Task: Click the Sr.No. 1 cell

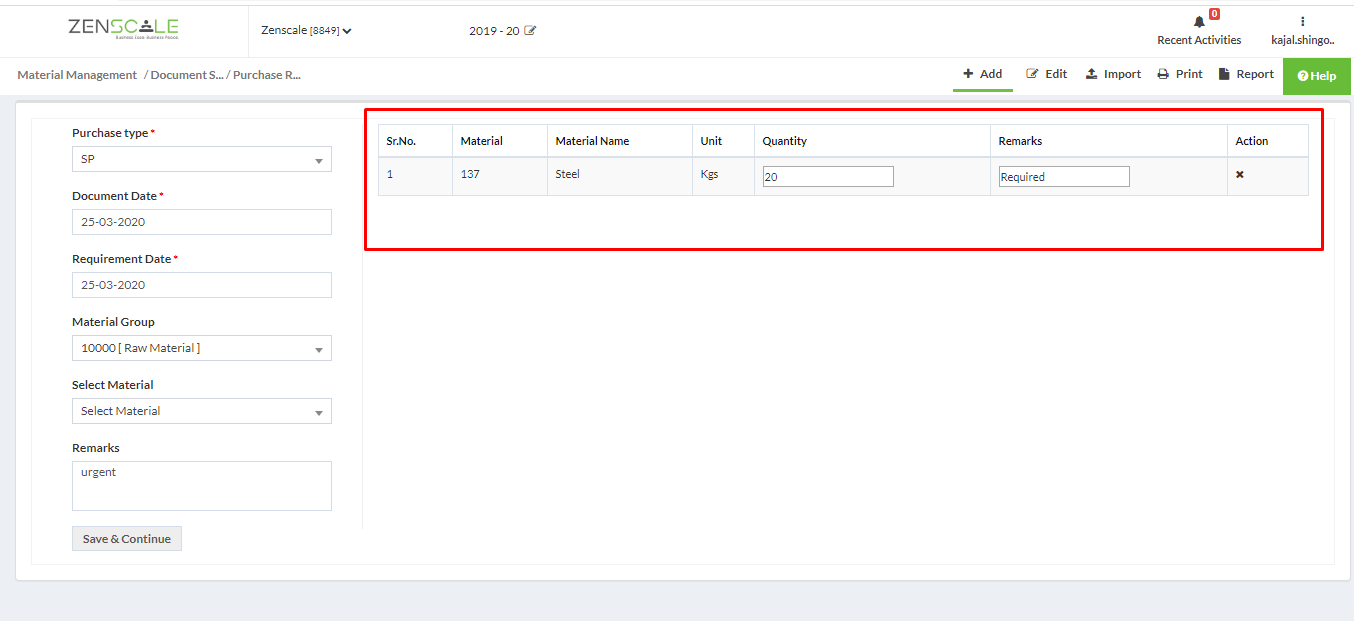Action: 415,176
